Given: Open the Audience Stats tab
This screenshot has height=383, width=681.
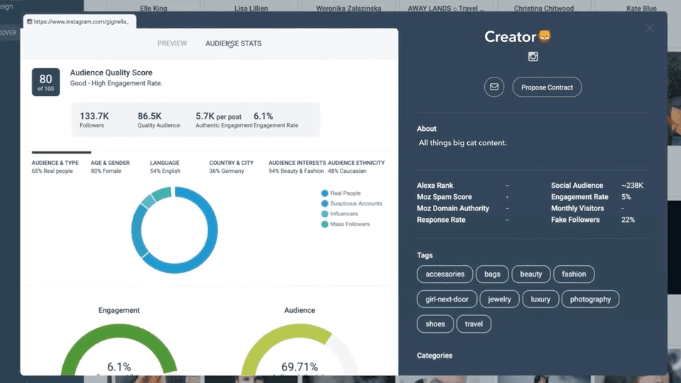Looking at the screenshot, I should coord(233,43).
